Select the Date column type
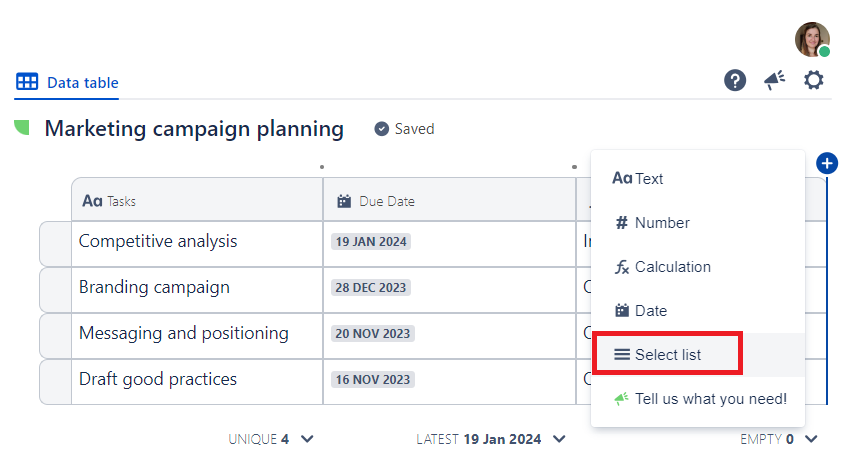 640,311
